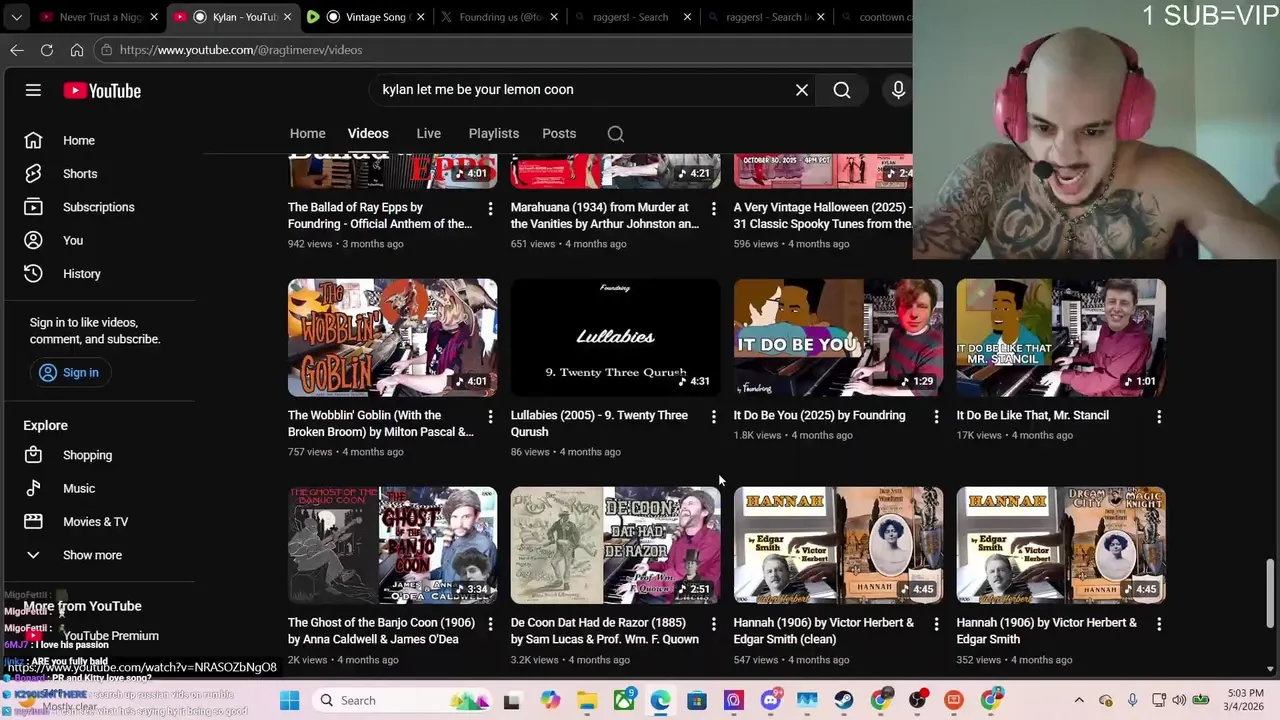The width and height of the screenshot is (1280, 720).
Task: Click the YouTube logo
Action: point(102,90)
